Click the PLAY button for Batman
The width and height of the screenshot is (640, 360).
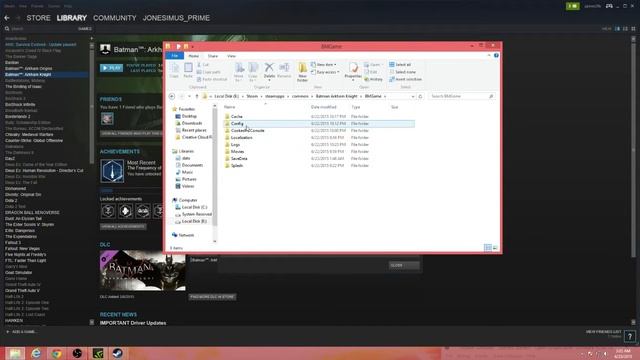pyautogui.click(x=111, y=68)
